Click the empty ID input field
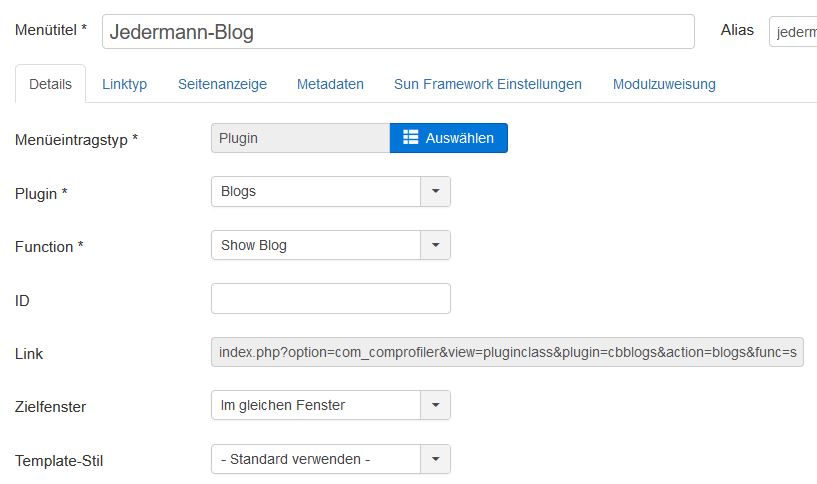This screenshot has height=484, width=817. (331, 299)
